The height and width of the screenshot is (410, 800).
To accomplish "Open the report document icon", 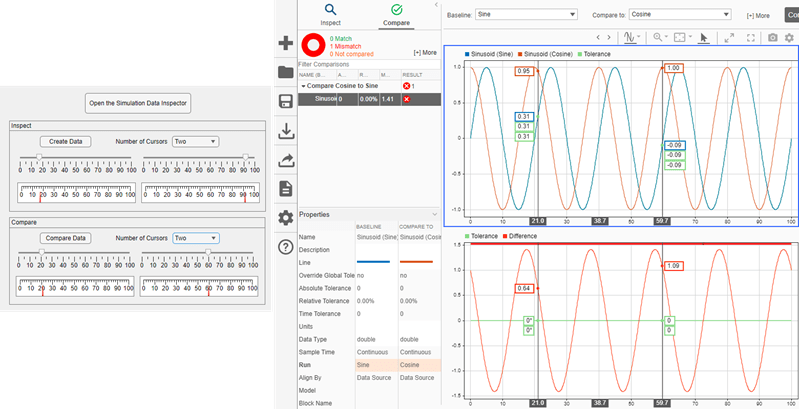I will tap(286, 188).
